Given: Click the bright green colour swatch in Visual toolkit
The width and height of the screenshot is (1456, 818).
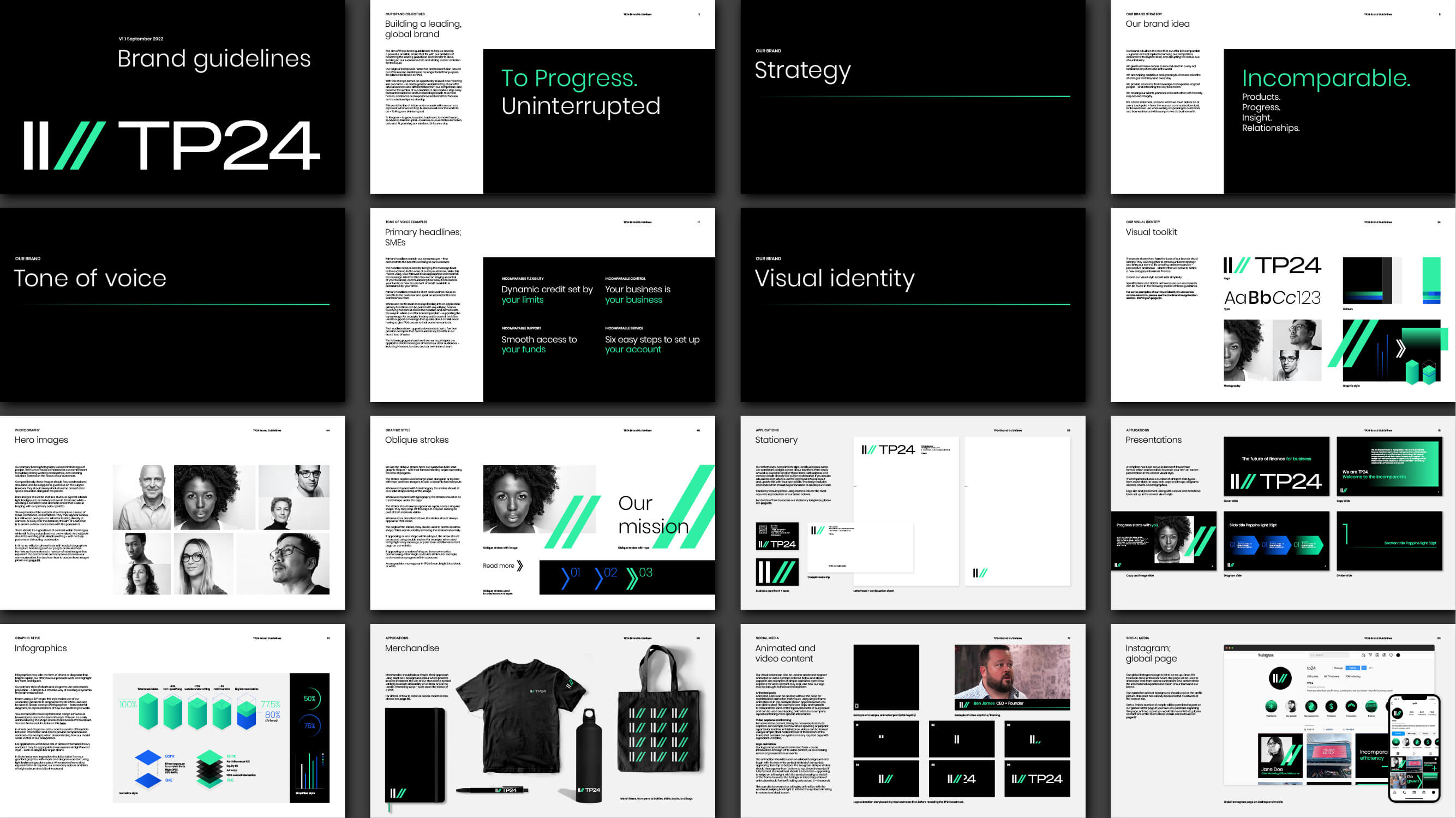Looking at the screenshot, I should tap(1431, 274).
